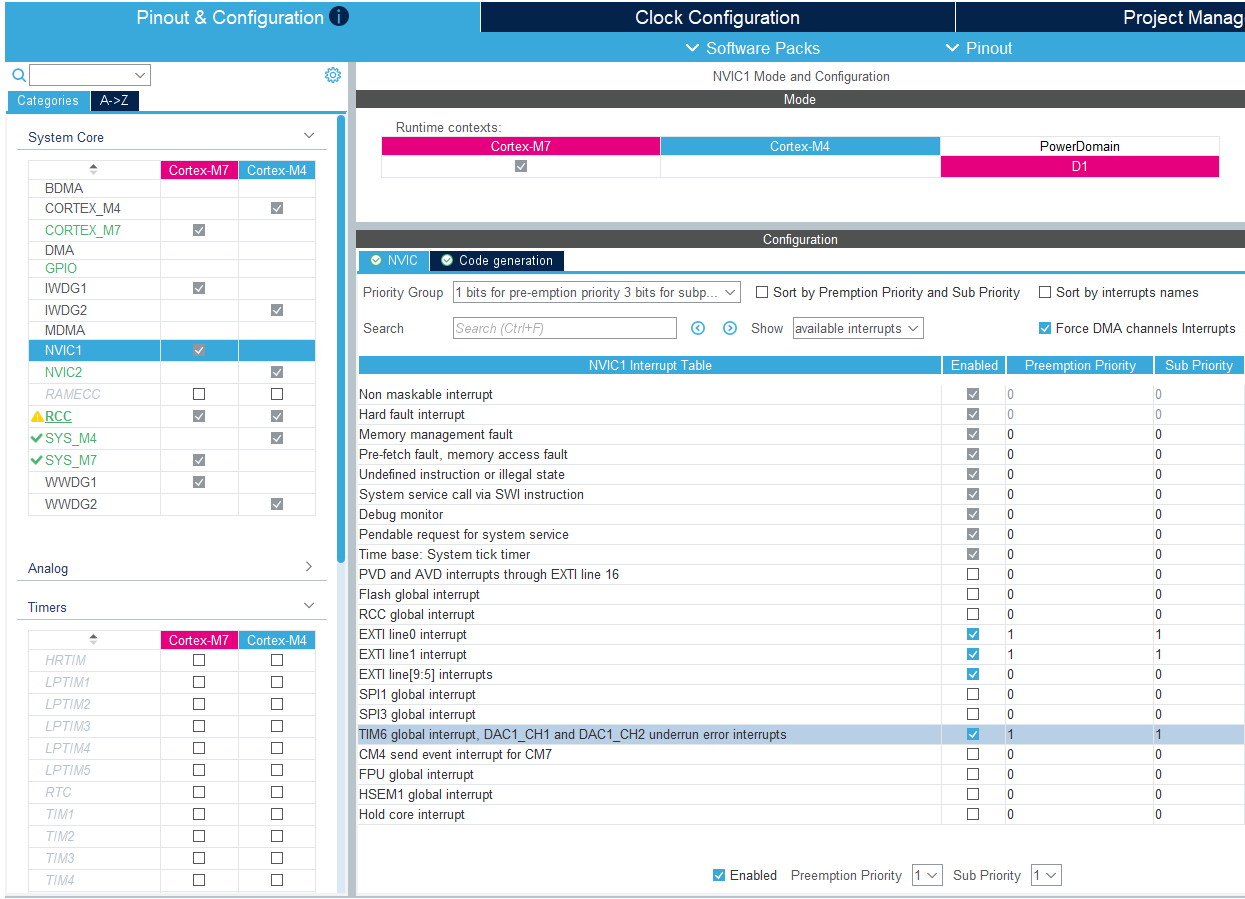Click the green check icon beside SYS_M7
The image size is (1245, 899).
[37, 460]
